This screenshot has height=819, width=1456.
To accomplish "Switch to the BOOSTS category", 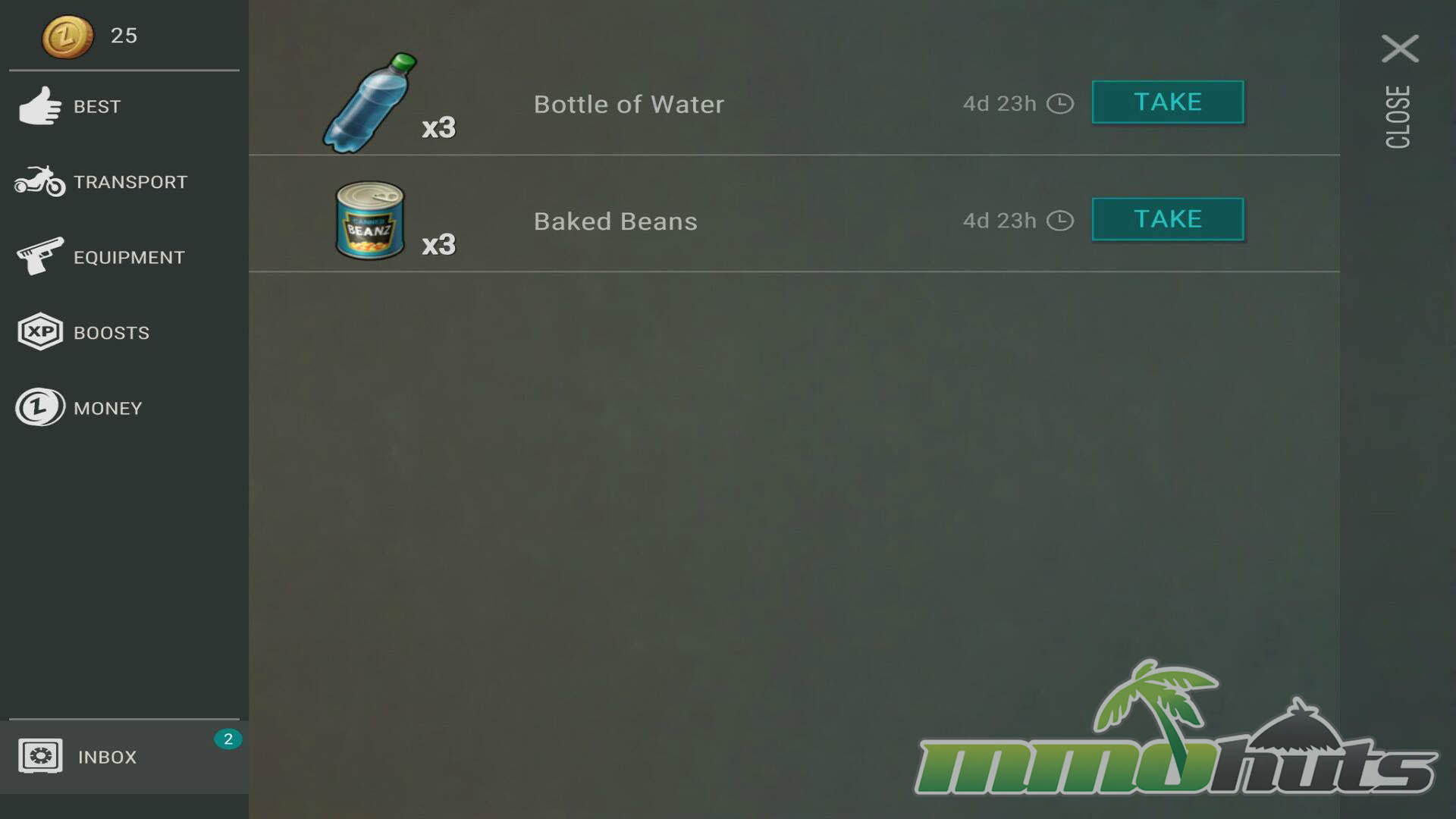I will pyautogui.click(x=111, y=333).
